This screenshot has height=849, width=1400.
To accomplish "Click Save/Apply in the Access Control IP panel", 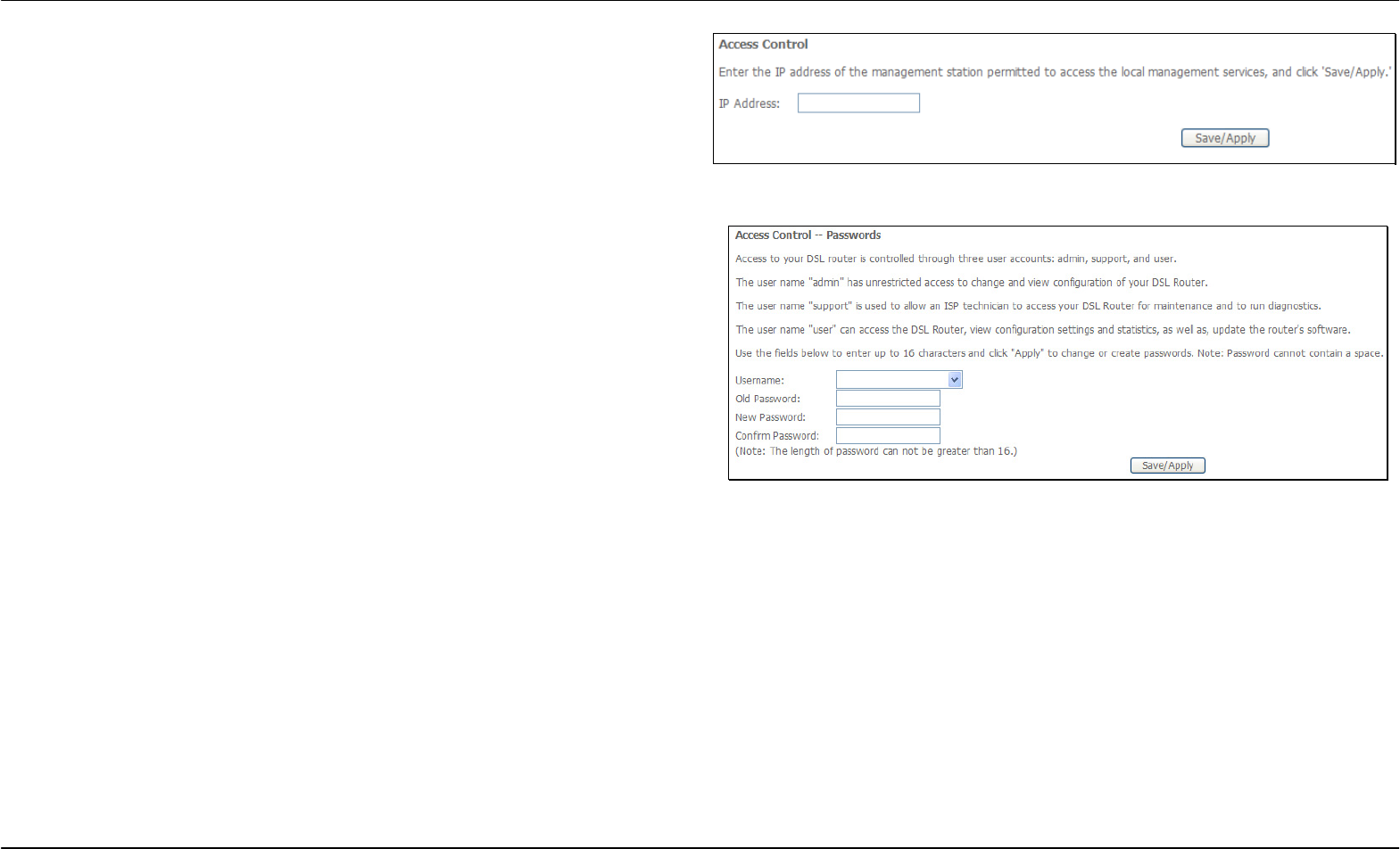I will pos(1225,138).
